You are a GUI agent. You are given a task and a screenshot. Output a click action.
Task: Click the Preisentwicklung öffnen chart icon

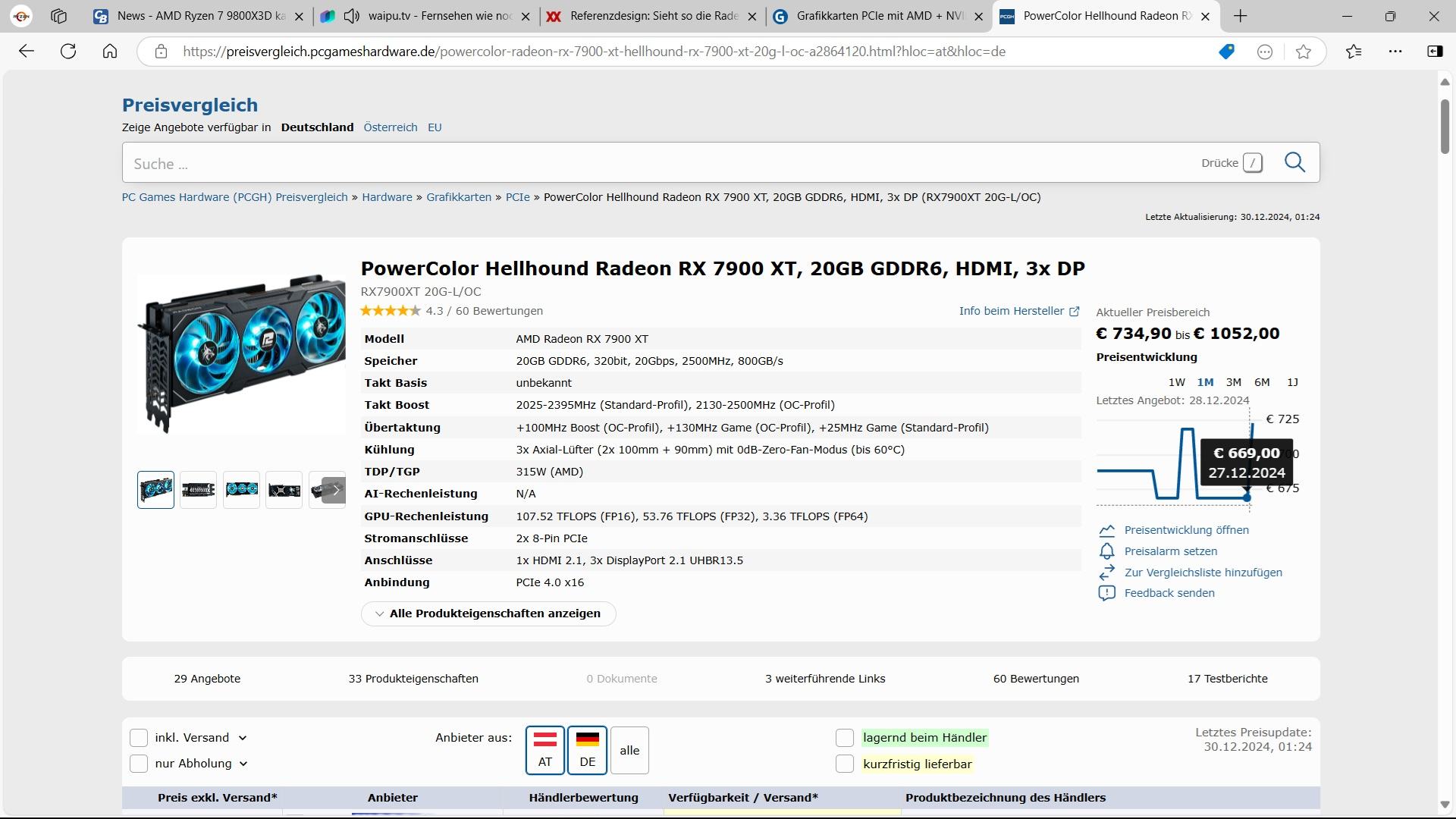(1106, 530)
